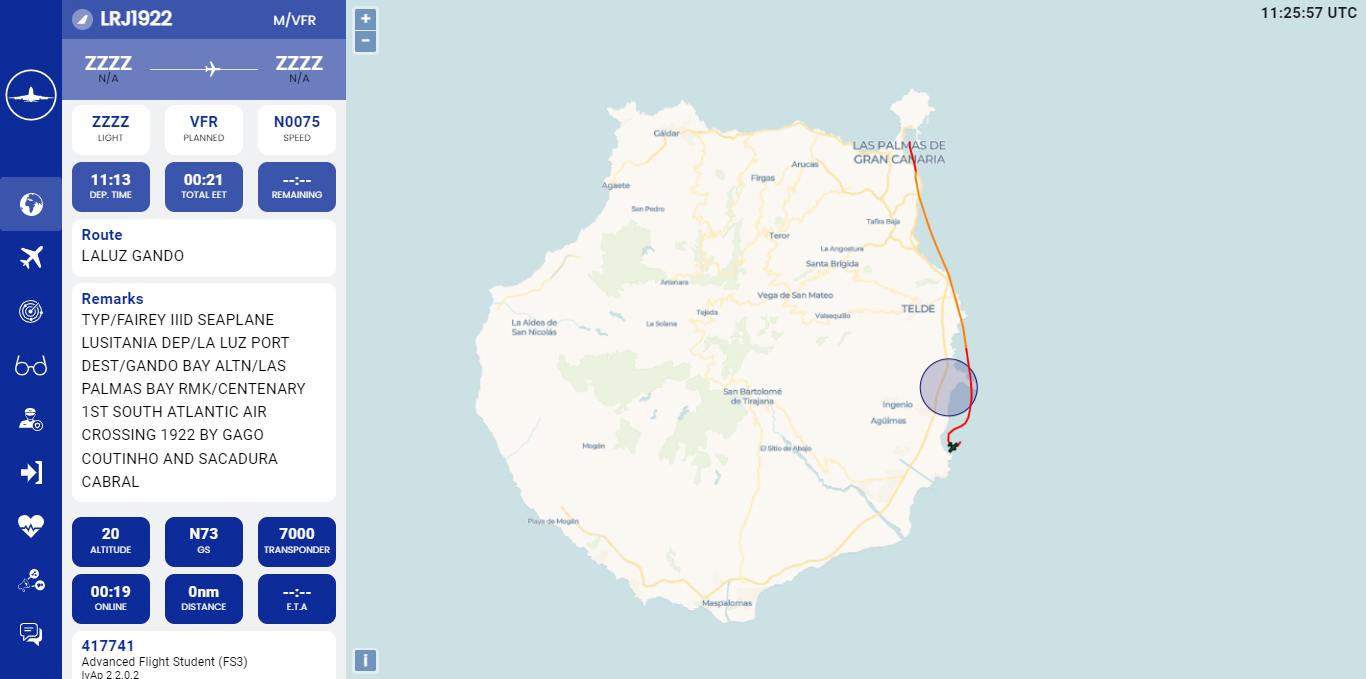Click the glasses observer icon in sidebar
This screenshot has height=679, width=1366.
[31, 366]
